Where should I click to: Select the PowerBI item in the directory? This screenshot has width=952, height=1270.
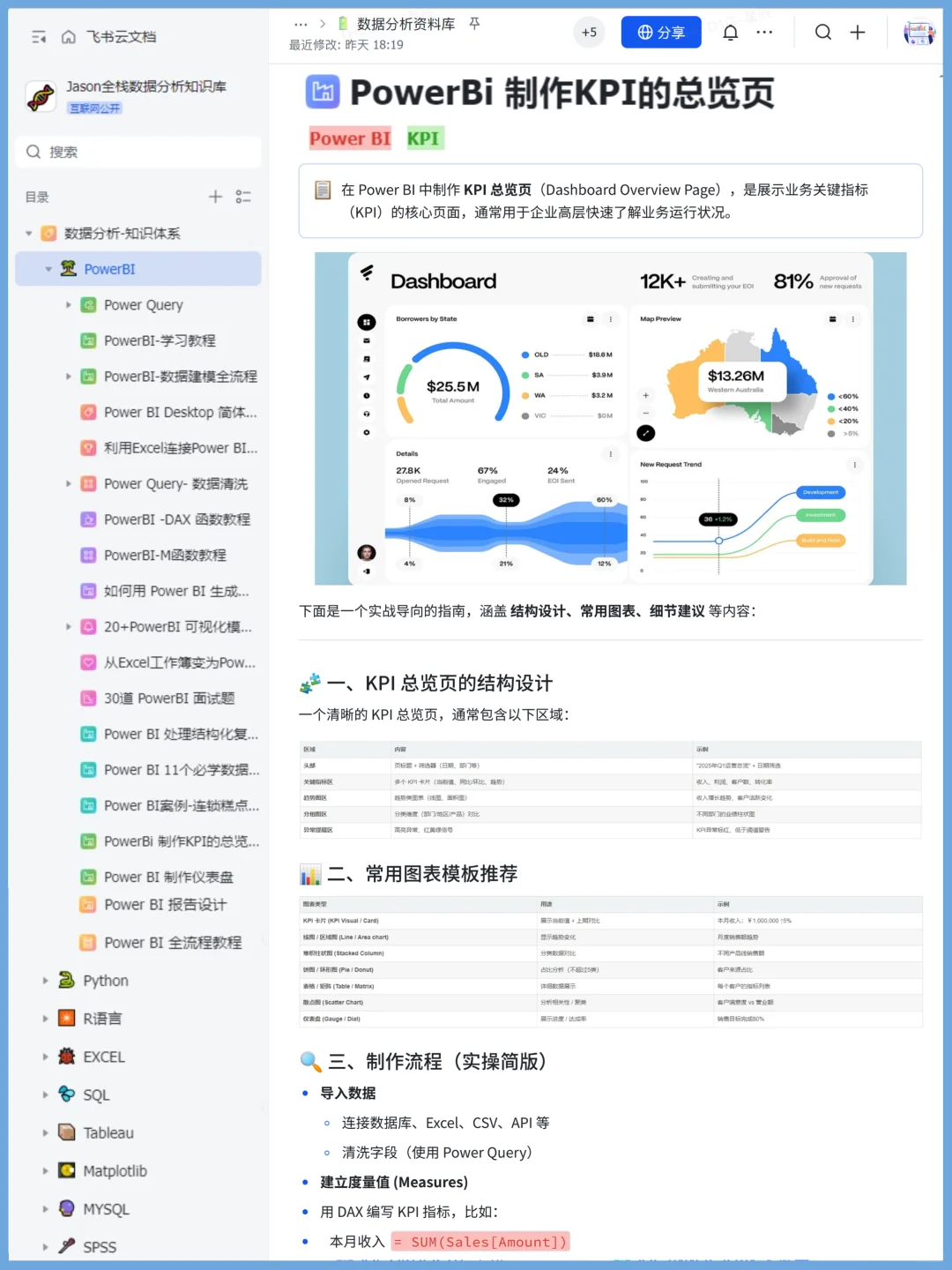pyautogui.click(x=138, y=269)
